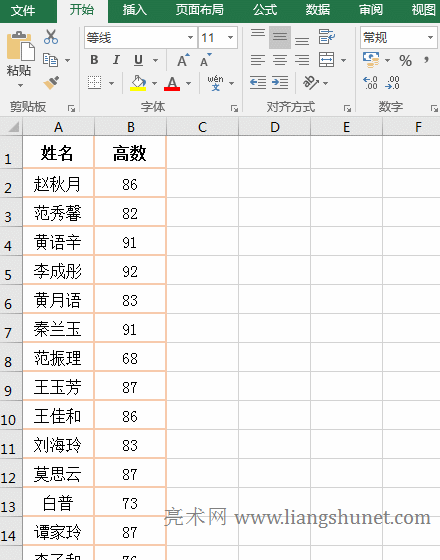440x560 pixels.
Task: Click the Cut scissors icon
Action: click(x=51, y=37)
